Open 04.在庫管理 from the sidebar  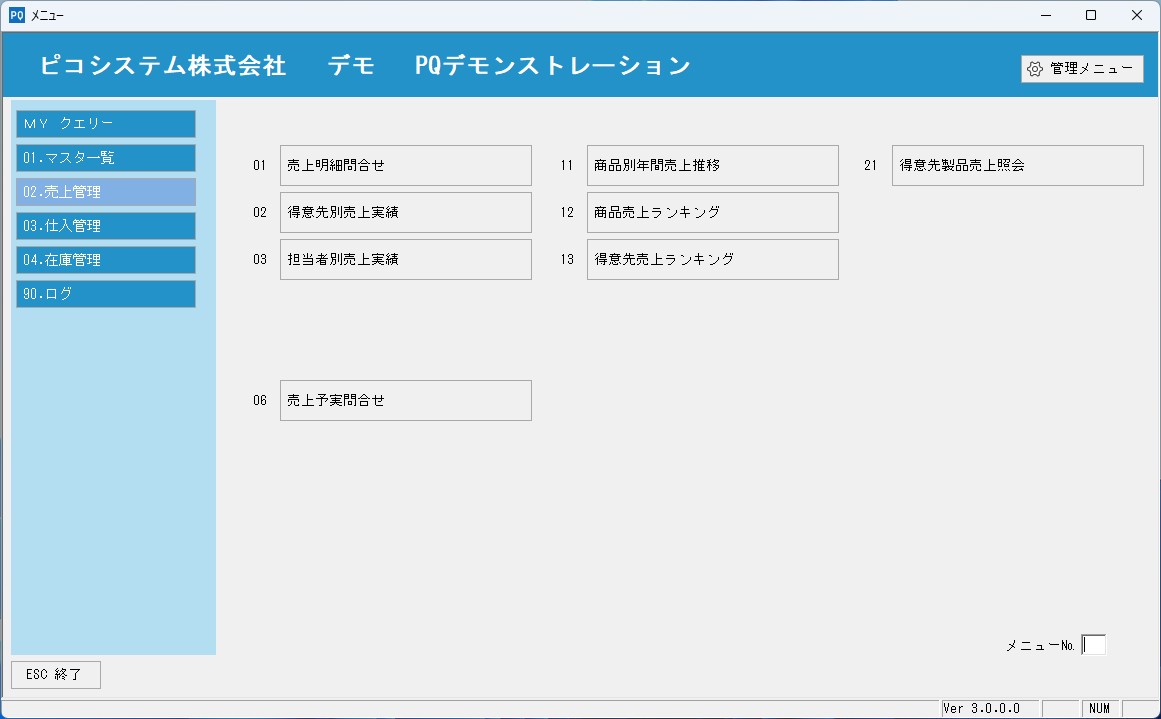tap(105, 260)
